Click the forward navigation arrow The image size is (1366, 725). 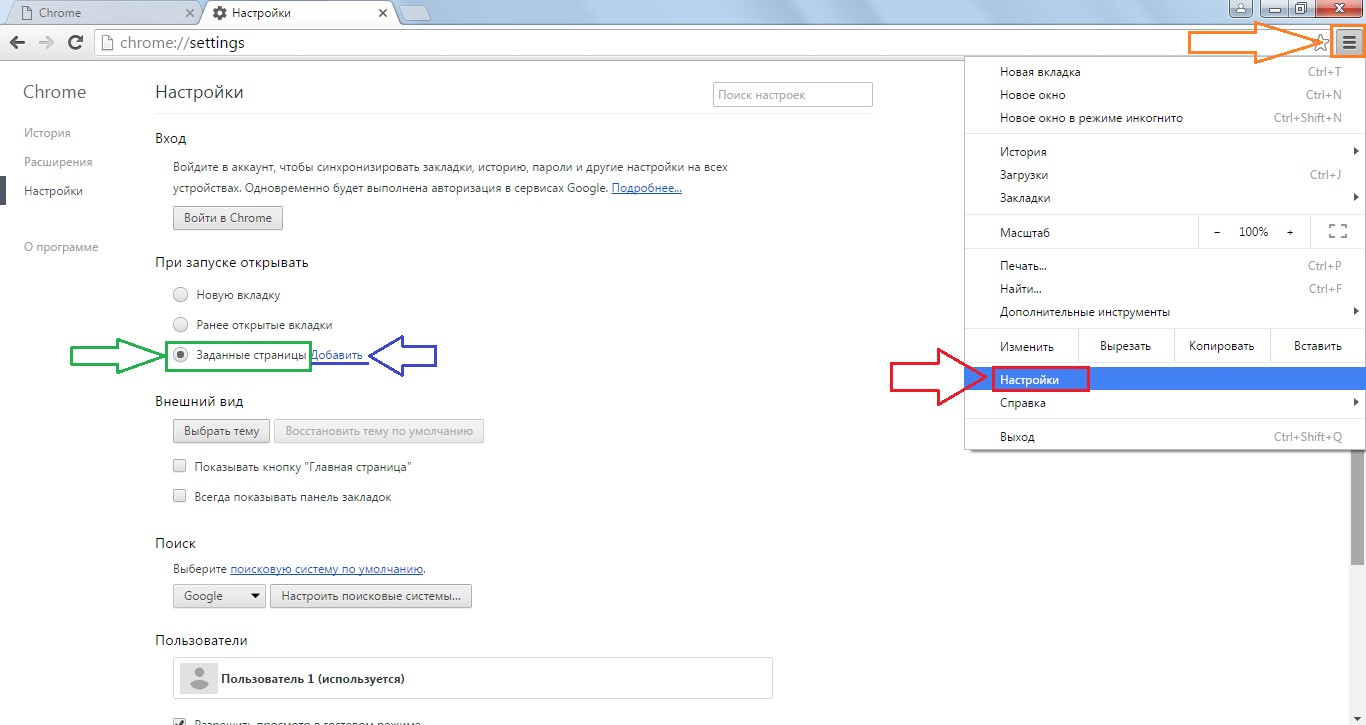click(46, 43)
